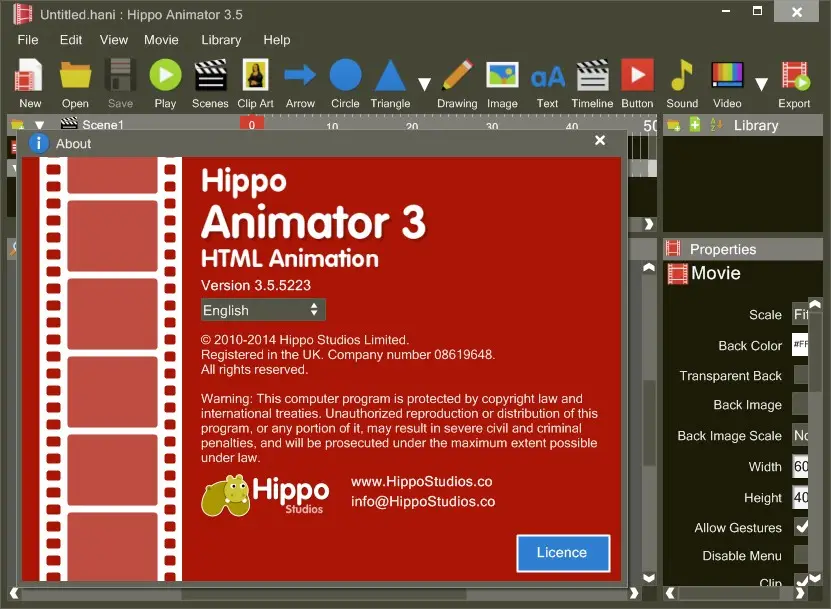831x609 pixels.
Task: Click the Hippo Studios logo
Action: tap(265, 496)
